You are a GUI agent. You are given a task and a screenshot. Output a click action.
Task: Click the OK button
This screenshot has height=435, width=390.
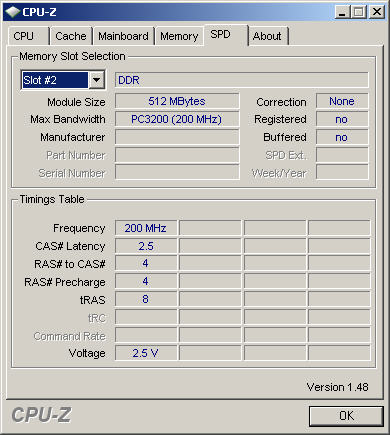(346, 416)
